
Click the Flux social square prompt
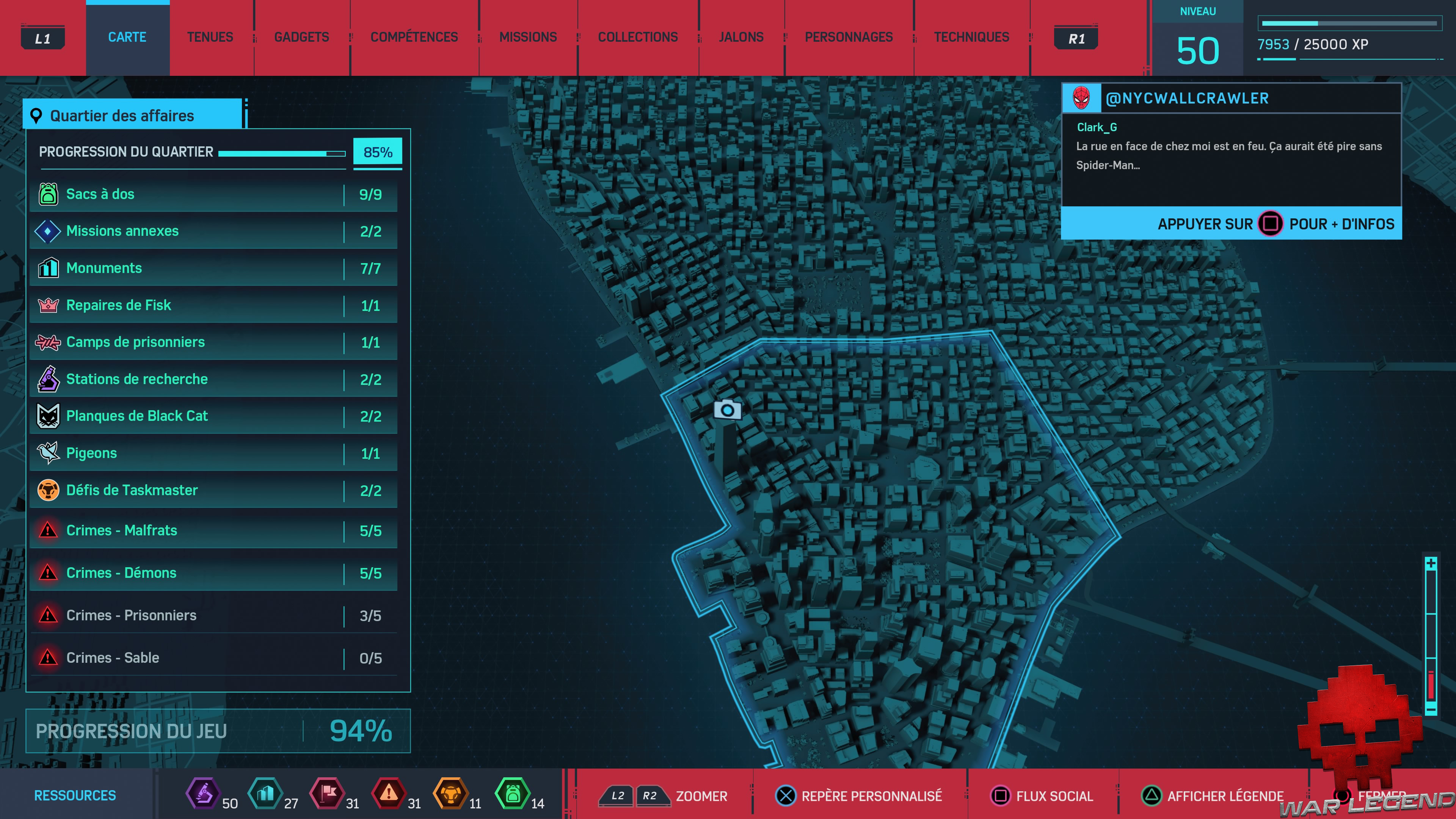click(x=1000, y=796)
